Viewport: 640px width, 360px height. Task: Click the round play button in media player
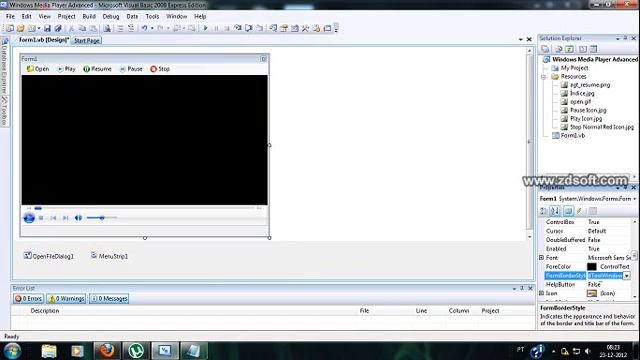(29, 218)
